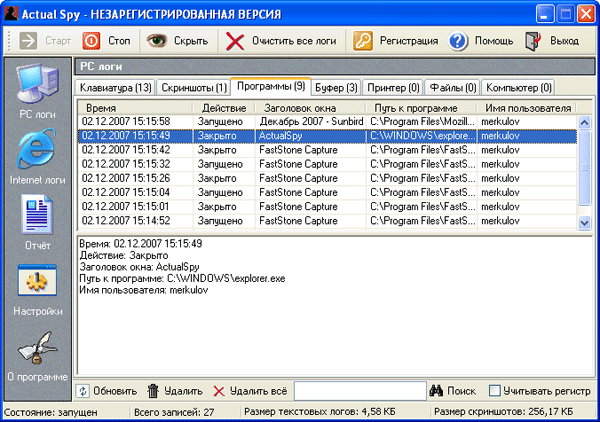The height and width of the screenshot is (422, 600).
Task: Open О программе quill icon
Action: (x=38, y=348)
